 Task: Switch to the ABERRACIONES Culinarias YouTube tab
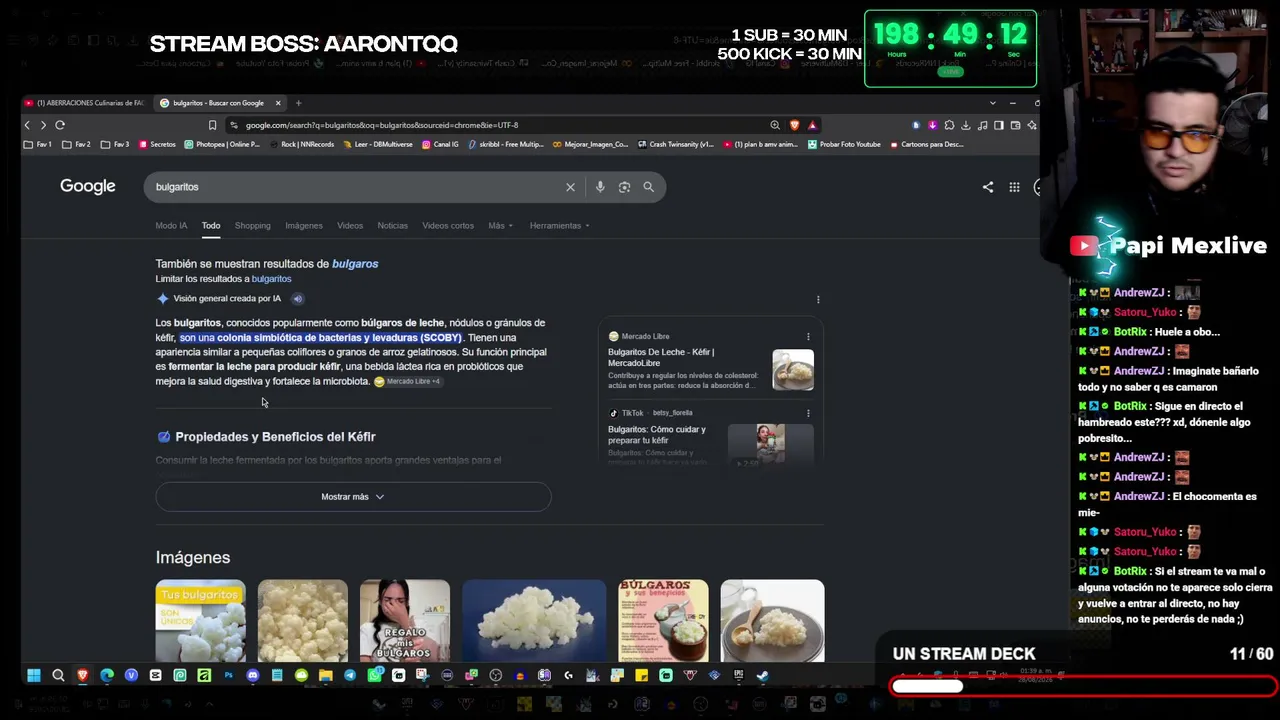(84, 103)
